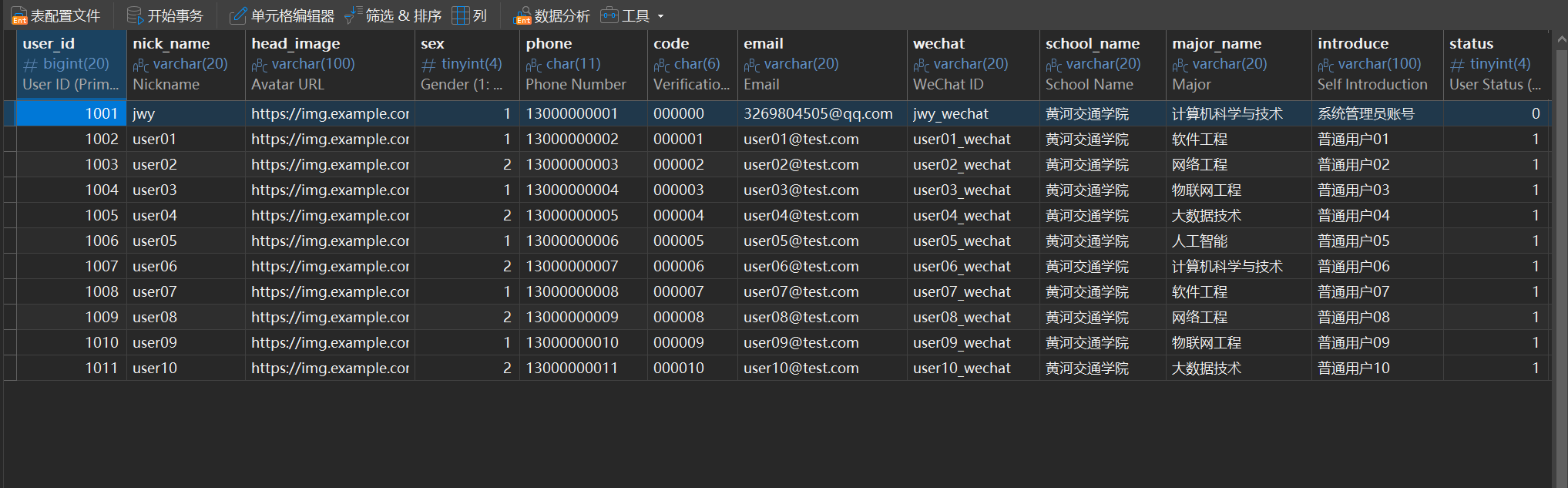This screenshot has height=488, width=1568.
Task: Select nickname cell user01
Action: [x=186, y=139]
